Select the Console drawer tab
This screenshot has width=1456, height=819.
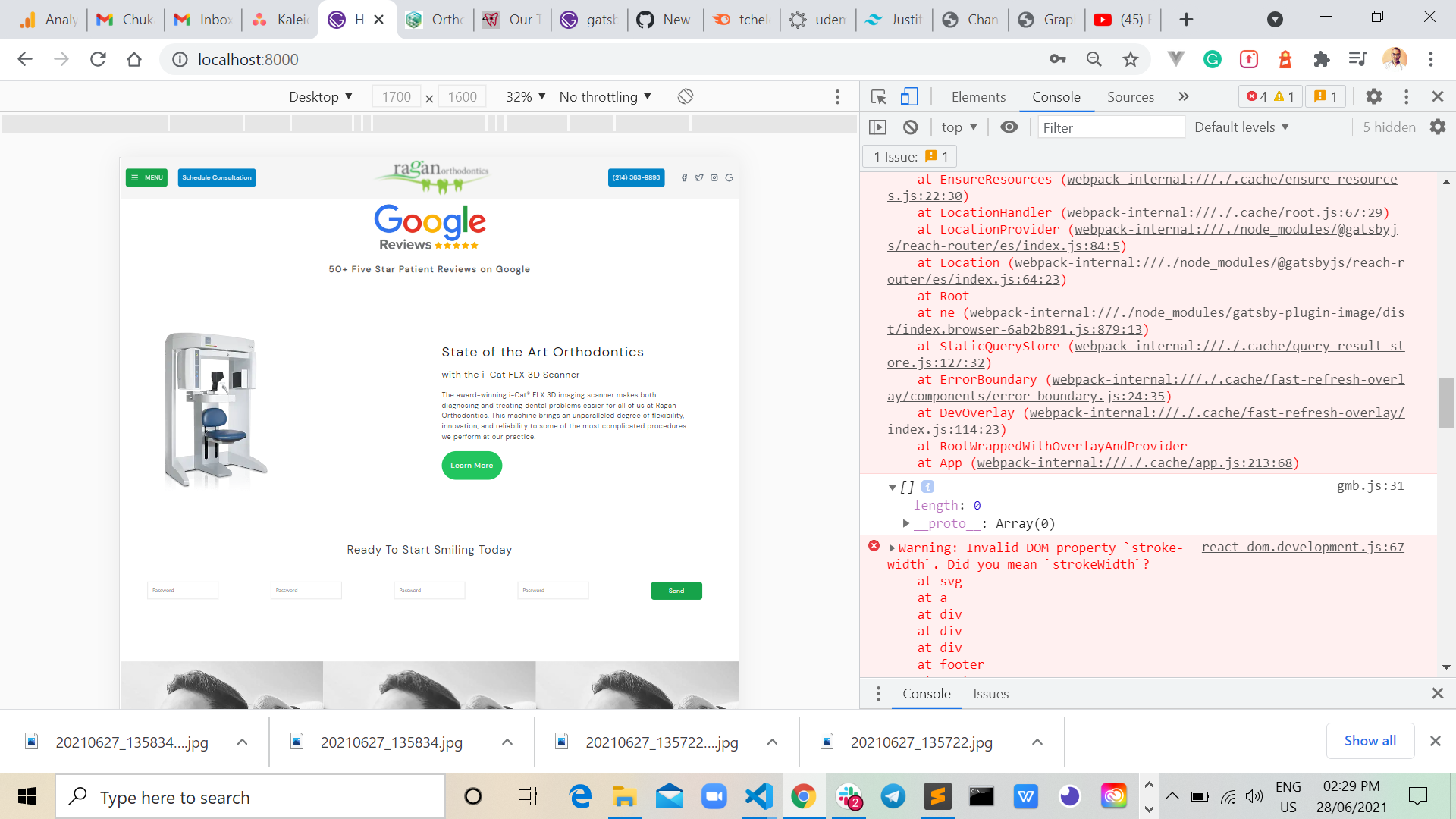click(927, 694)
